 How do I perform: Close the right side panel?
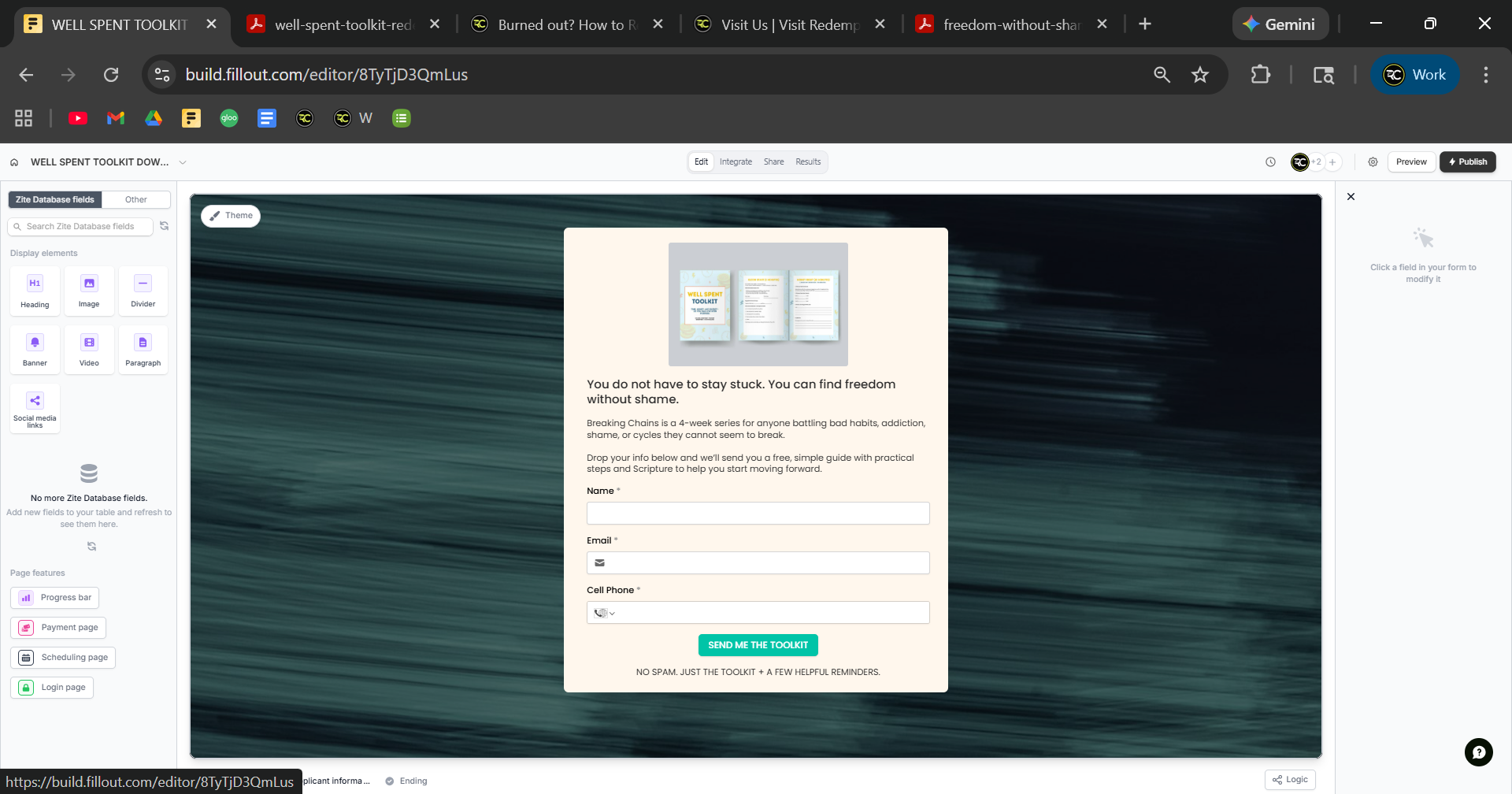click(1351, 197)
